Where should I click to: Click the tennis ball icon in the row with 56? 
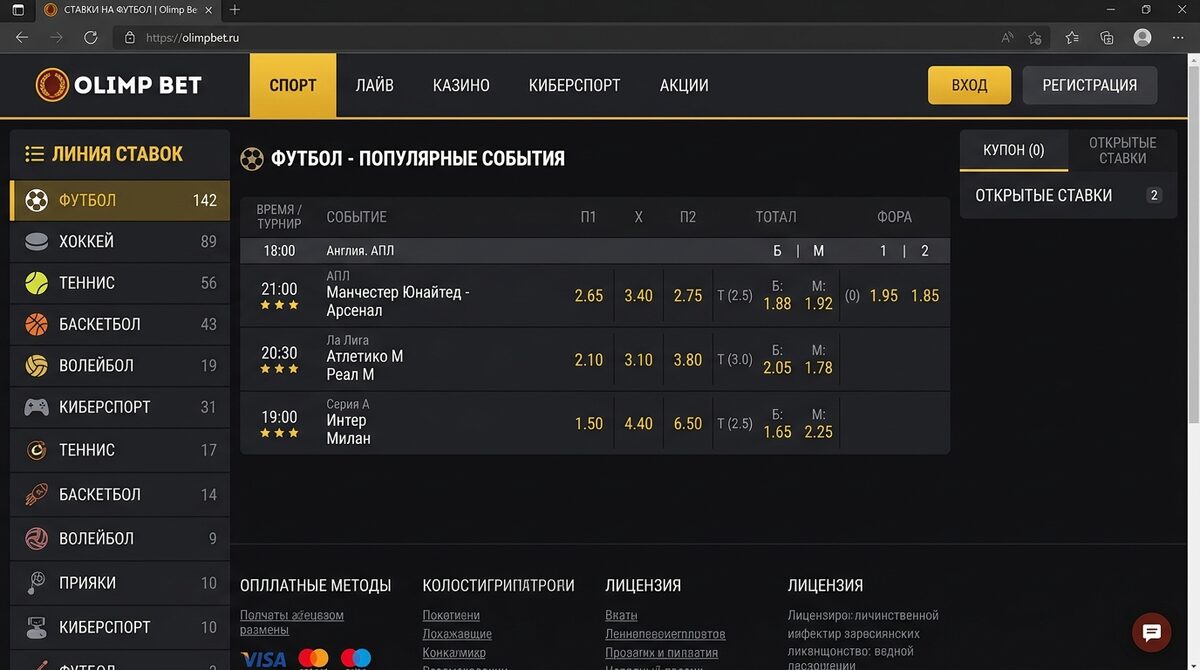[37, 283]
